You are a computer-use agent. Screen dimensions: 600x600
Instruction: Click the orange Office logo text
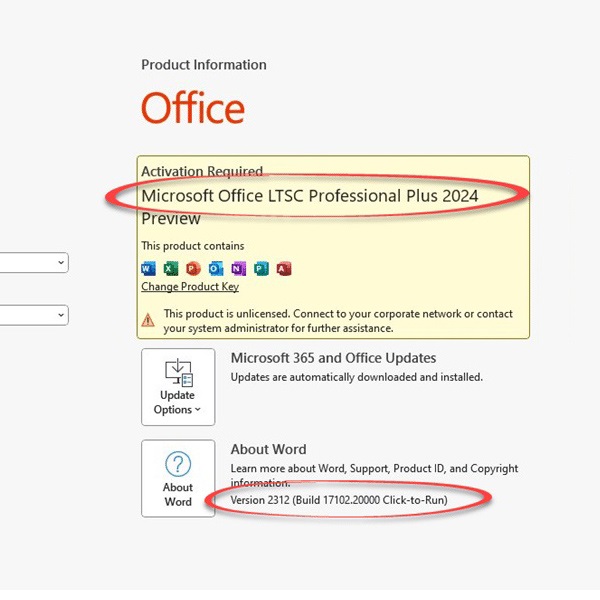[193, 108]
